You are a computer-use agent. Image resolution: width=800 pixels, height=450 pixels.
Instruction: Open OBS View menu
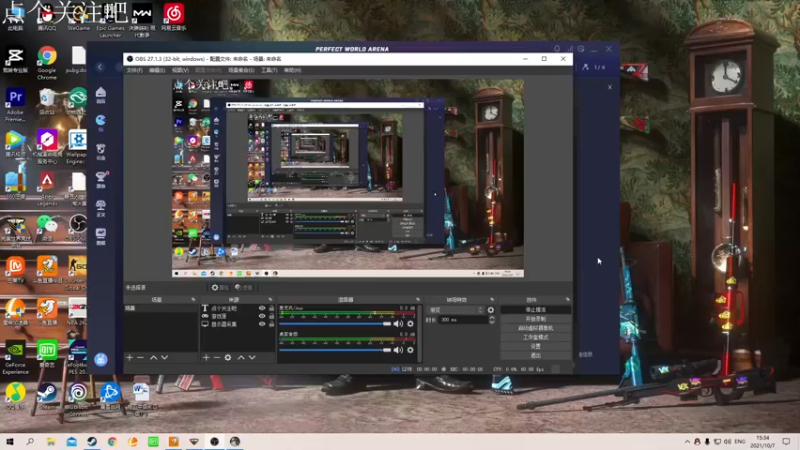(180, 70)
